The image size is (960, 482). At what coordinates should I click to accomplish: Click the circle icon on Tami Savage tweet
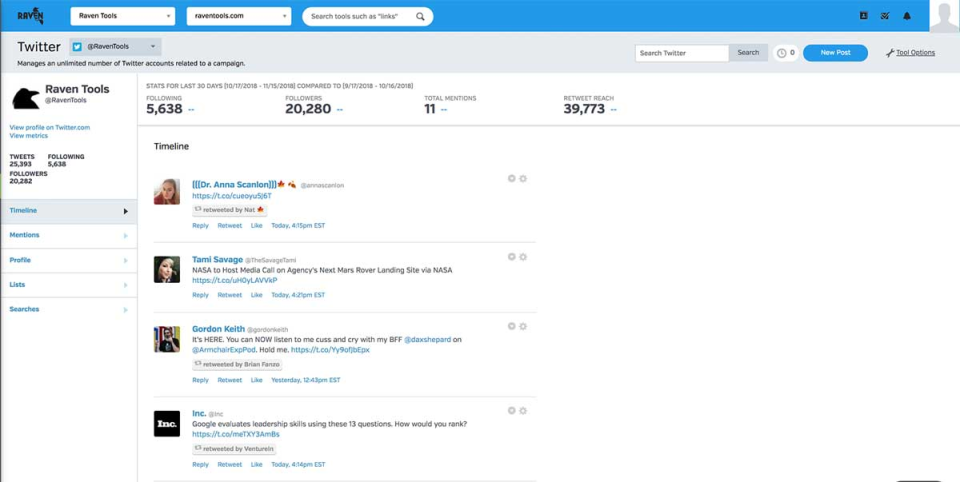pos(511,257)
